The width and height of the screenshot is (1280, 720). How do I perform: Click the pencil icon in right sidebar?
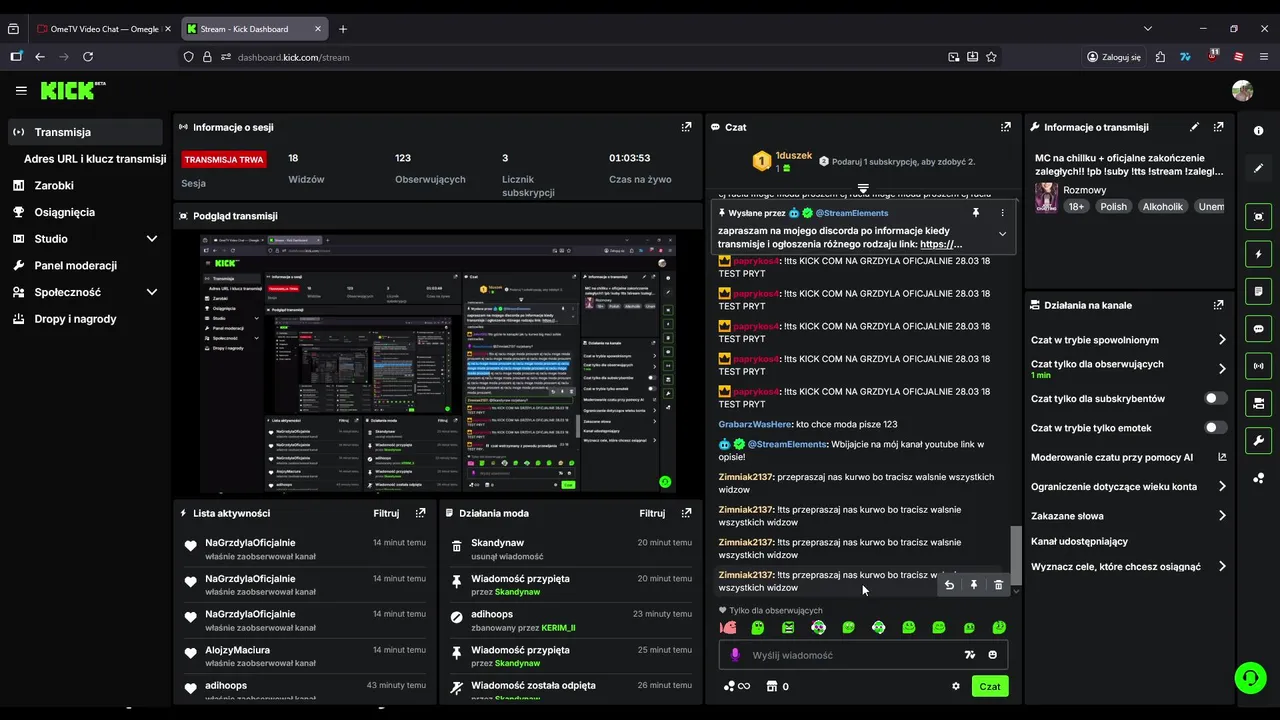click(x=1258, y=168)
